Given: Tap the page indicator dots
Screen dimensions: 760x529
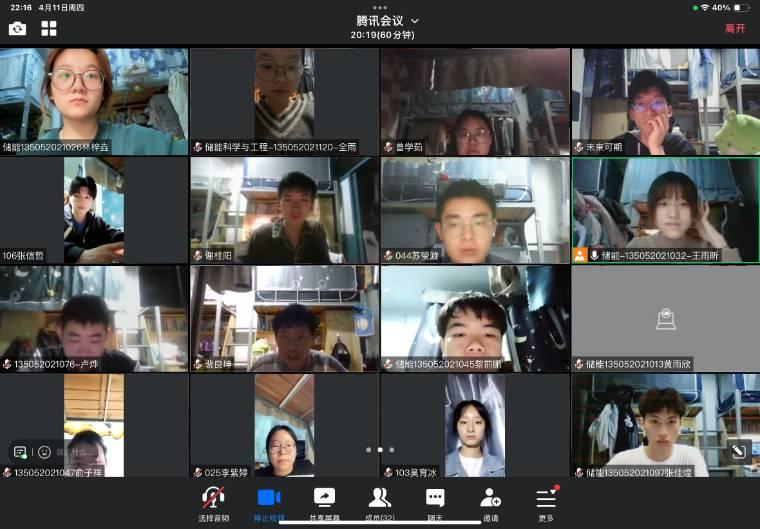Looking at the screenshot, I should pyautogui.click(x=379, y=450).
